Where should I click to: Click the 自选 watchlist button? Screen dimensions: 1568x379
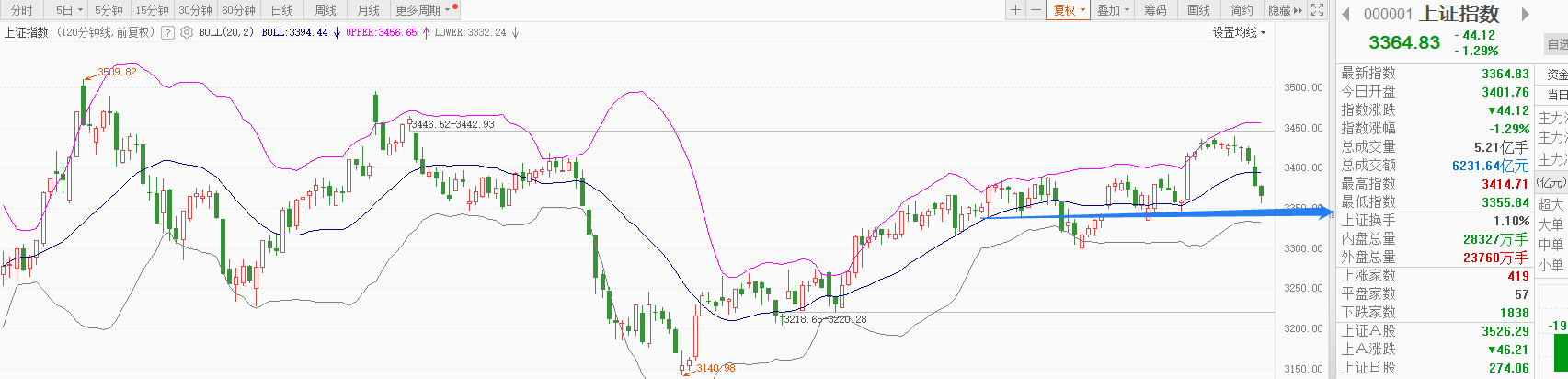point(1557,43)
